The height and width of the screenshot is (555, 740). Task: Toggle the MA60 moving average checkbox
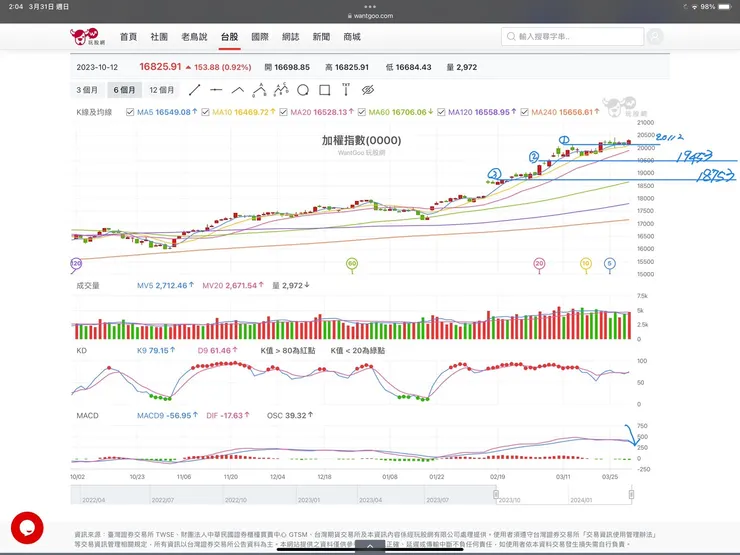[362, 112]
